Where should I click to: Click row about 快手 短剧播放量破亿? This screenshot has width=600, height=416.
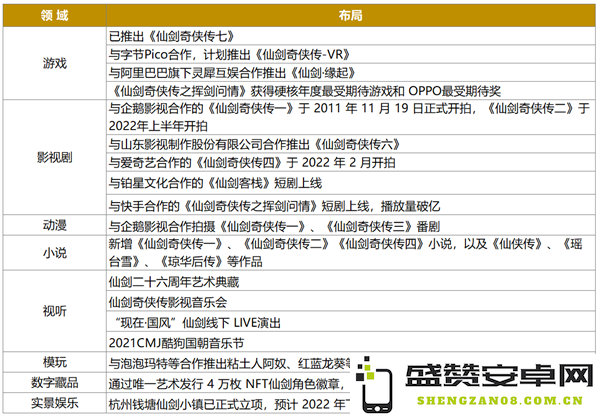[351, 205]
